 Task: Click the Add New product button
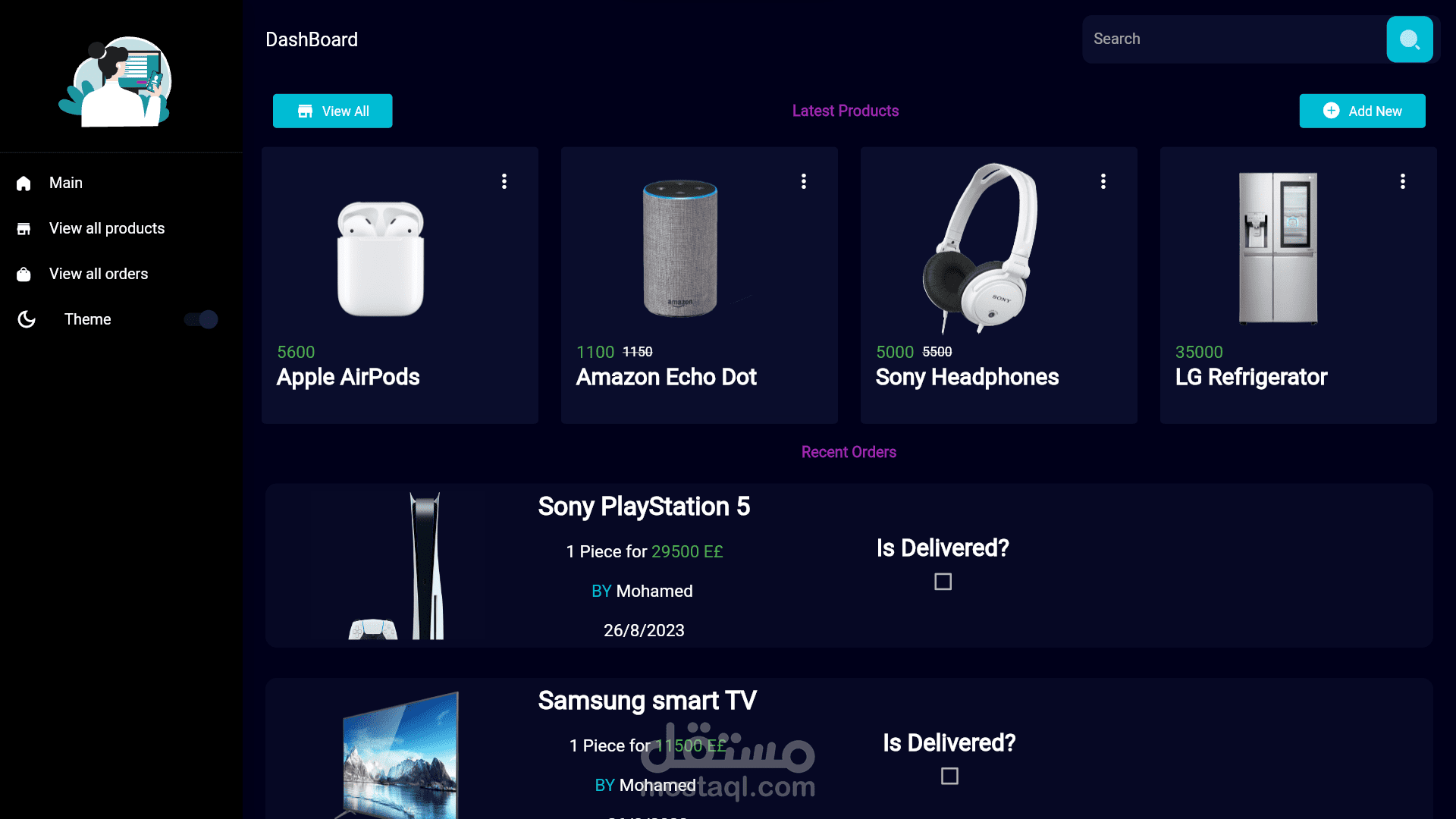(1362, 111)
